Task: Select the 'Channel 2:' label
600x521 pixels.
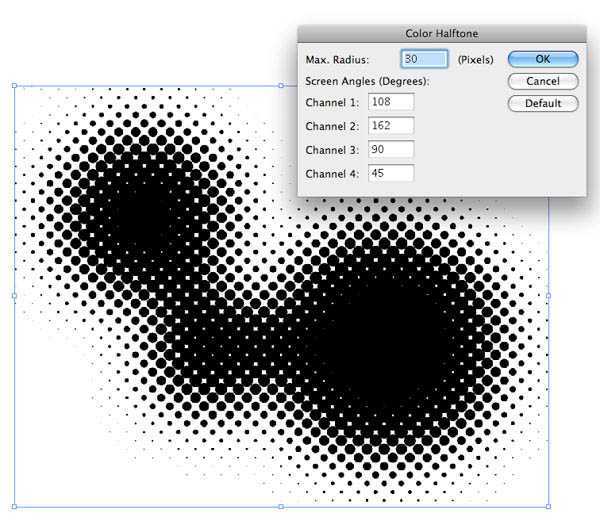Action: point(332,127)
